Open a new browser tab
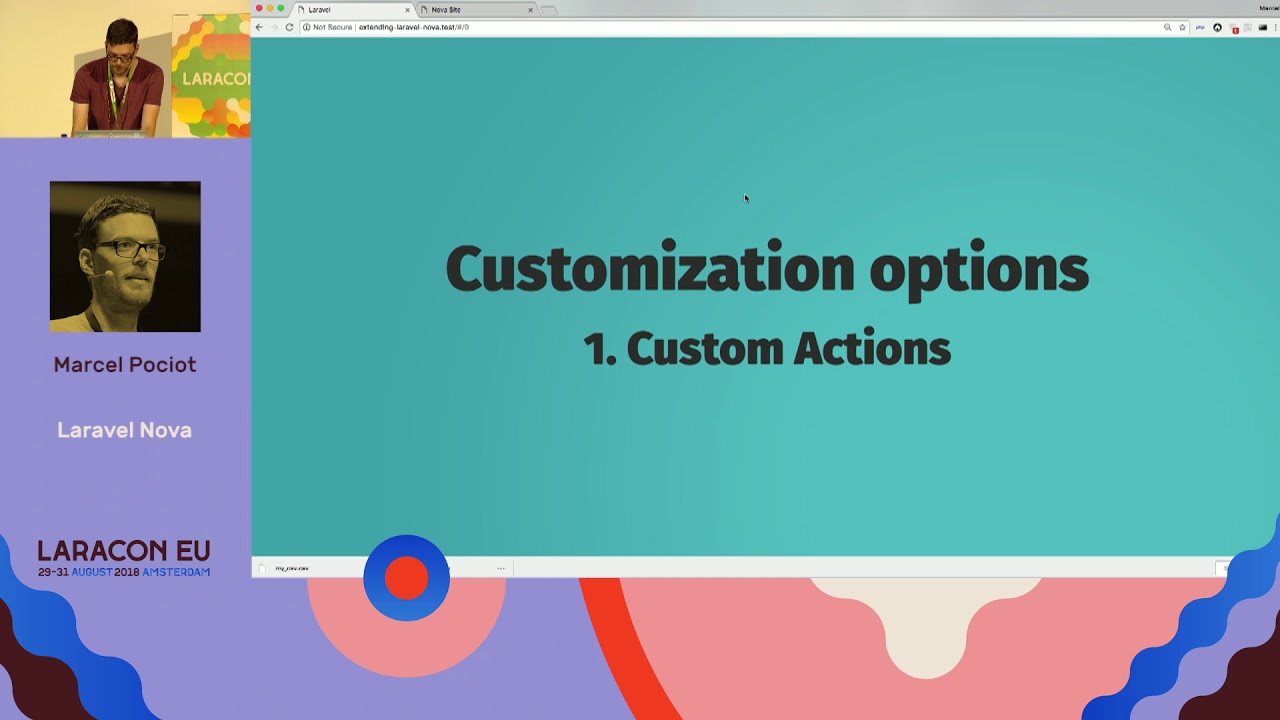 pos(548,10)
